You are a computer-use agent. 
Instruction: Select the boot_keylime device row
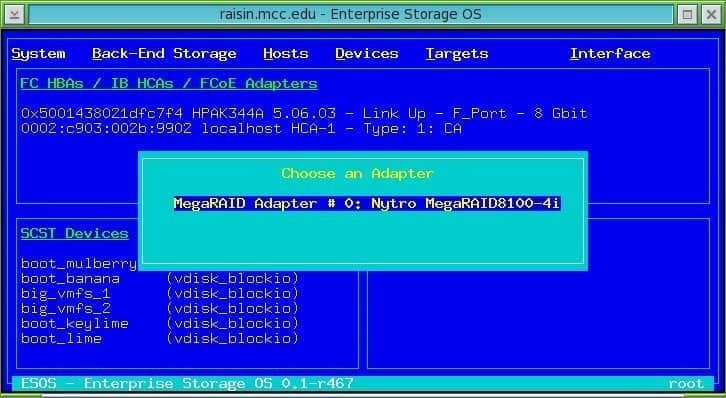coord(160,323)
